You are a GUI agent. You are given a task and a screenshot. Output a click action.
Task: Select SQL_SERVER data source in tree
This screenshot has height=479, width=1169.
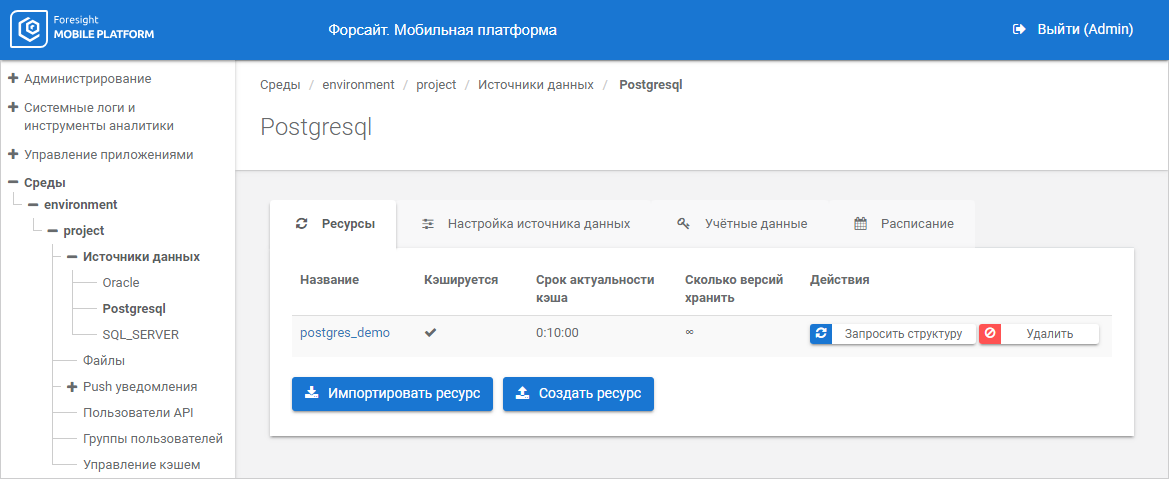[x=141, y=335]
